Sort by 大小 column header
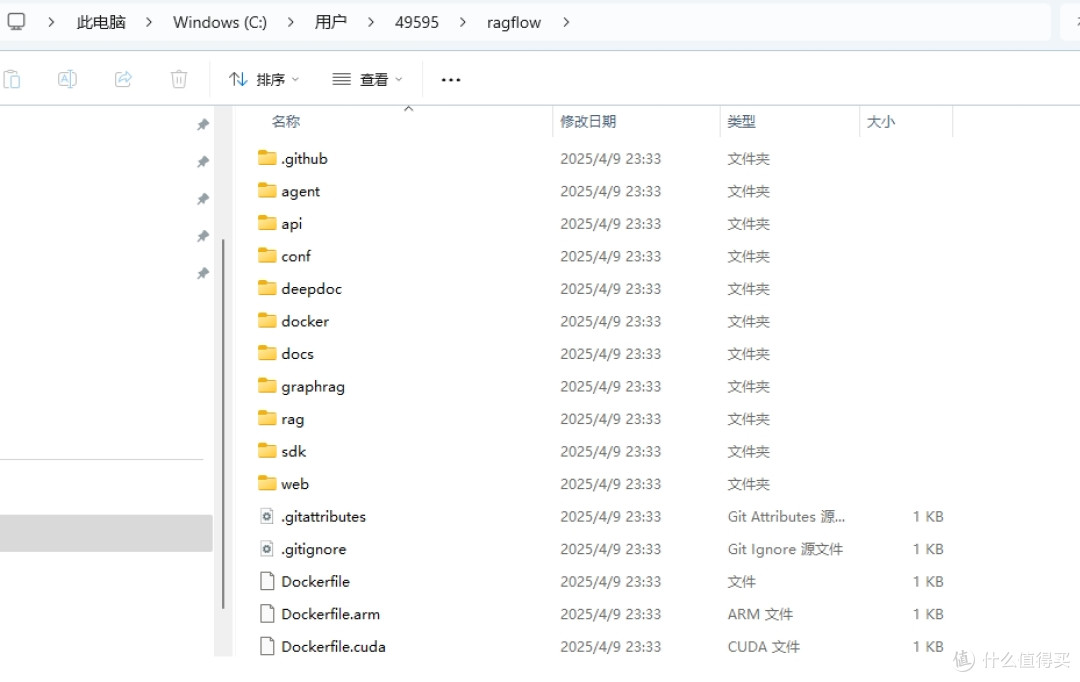The height and width of the screenshot is (682, 1080). (881, 122)
